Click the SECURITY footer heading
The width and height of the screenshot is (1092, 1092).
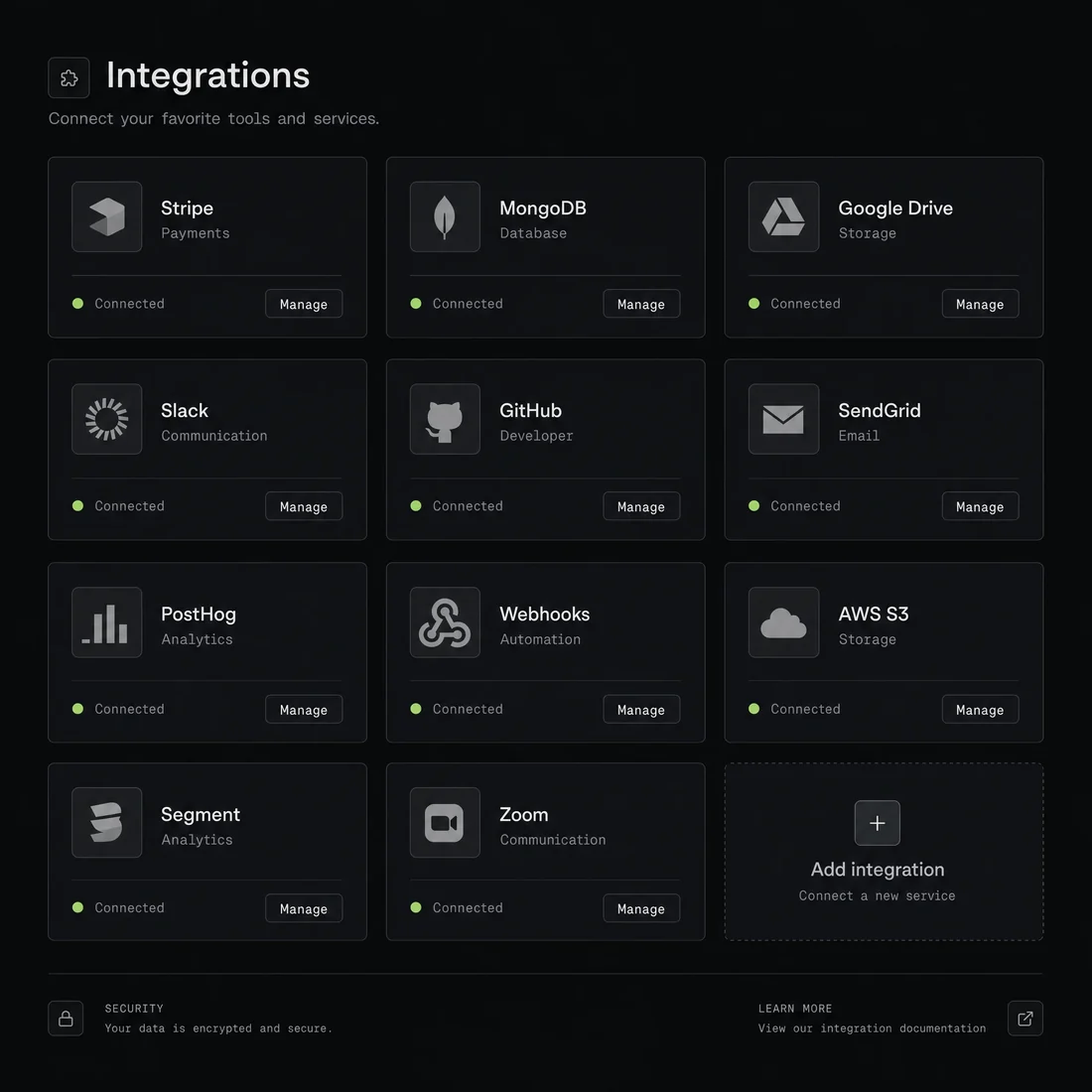pyautogui.click(x=134, y=1009)
